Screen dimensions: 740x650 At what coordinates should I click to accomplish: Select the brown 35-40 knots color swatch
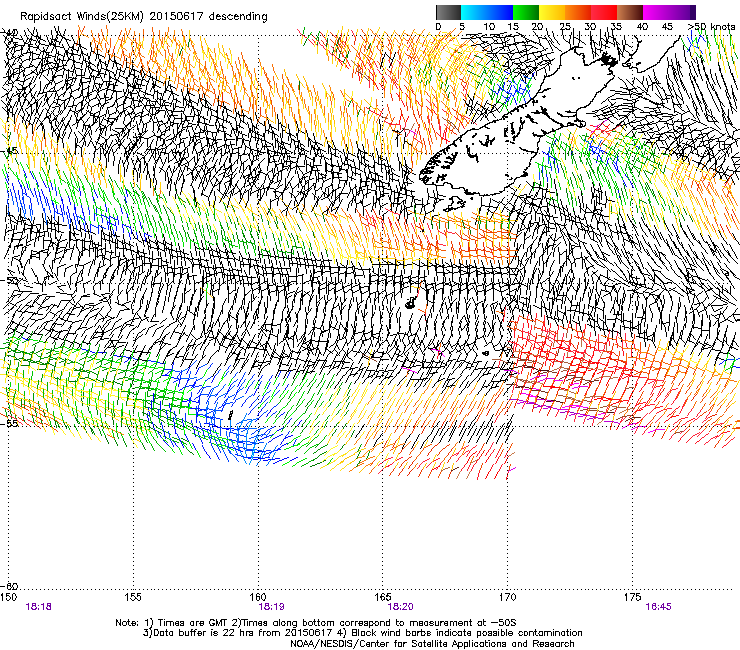tap(630, 12)
